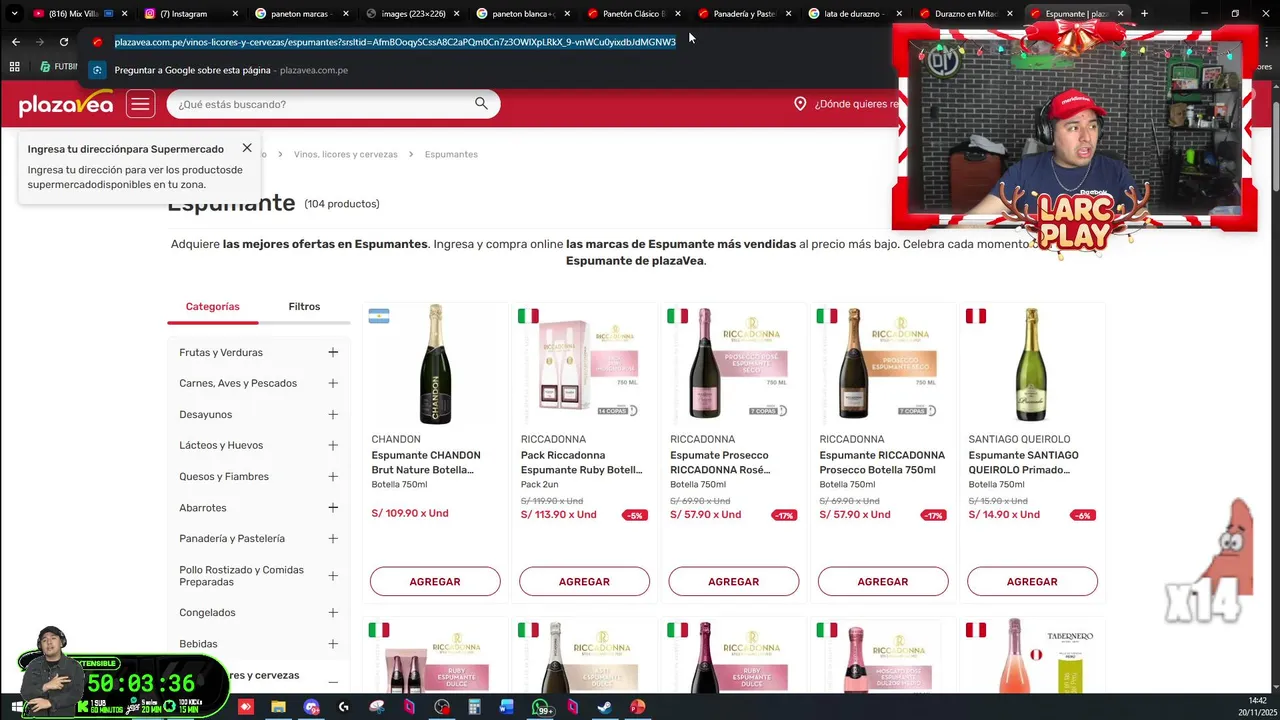
Task: Open Steam from taskbar
Action: [x=605, y=707]
